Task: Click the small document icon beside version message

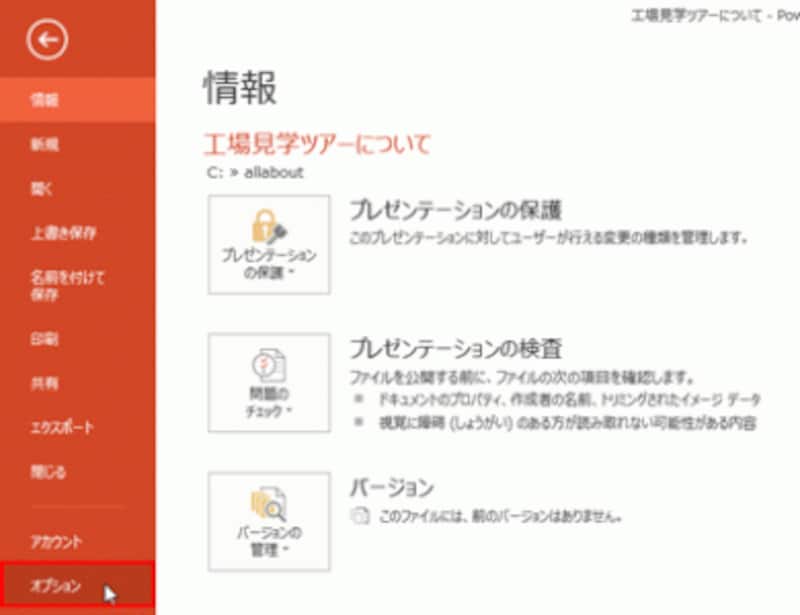Action: pyautogui.click(x=360, y=516)
